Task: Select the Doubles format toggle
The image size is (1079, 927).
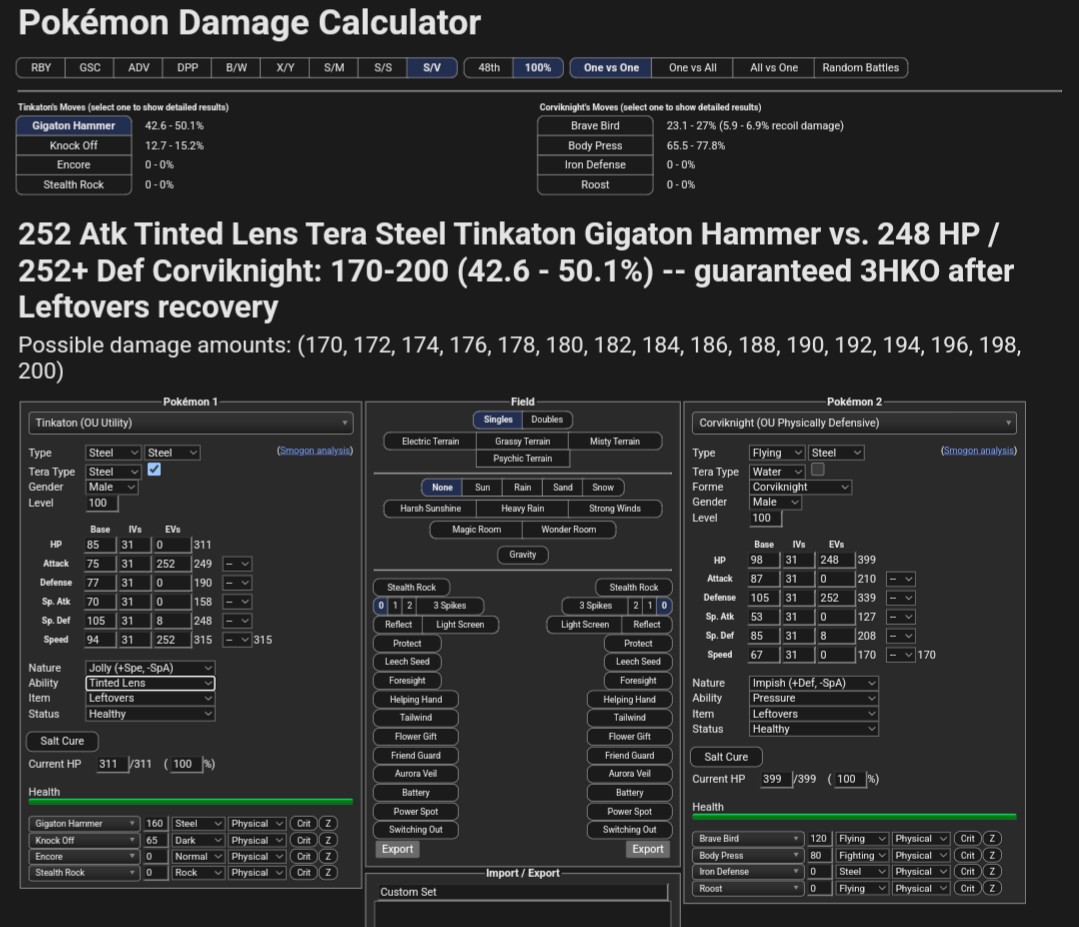Action: (x=547, y=420)
